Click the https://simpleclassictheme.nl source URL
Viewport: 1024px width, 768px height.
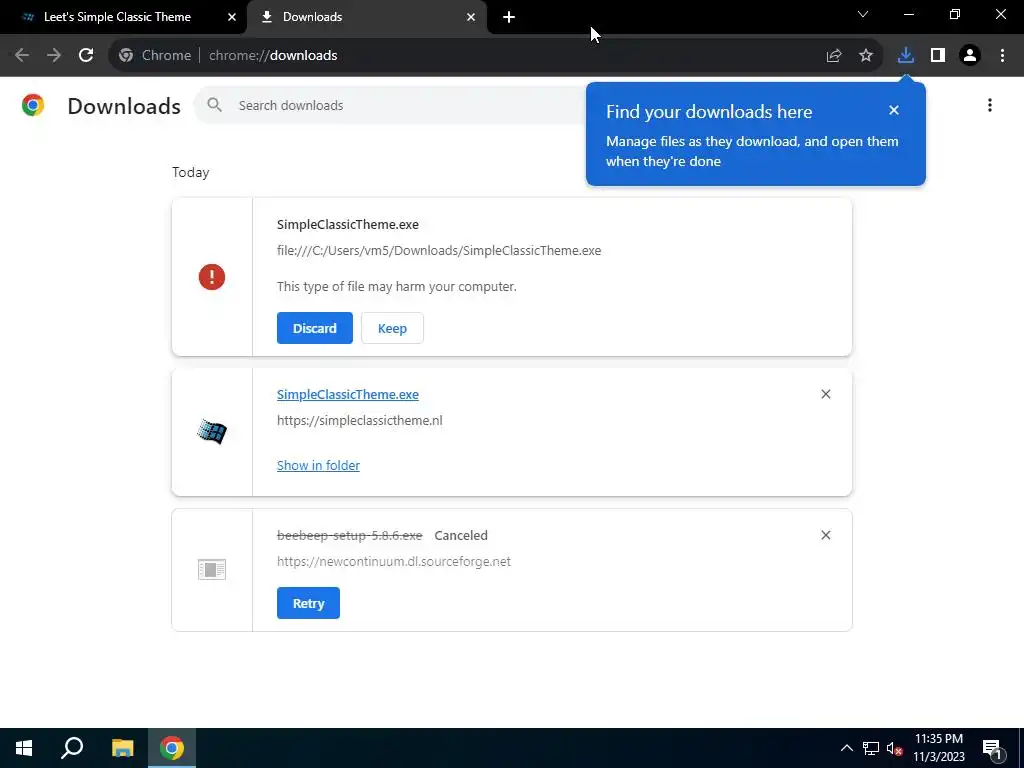(360, 421)
